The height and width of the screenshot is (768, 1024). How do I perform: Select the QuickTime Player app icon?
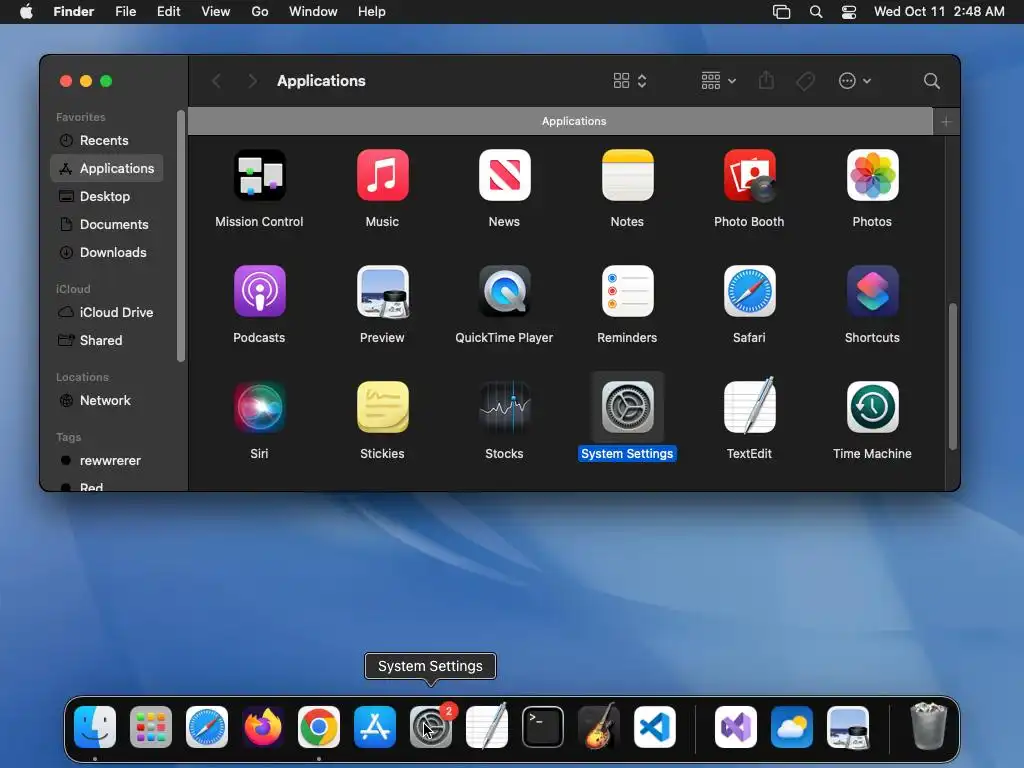tap(504, 291)
